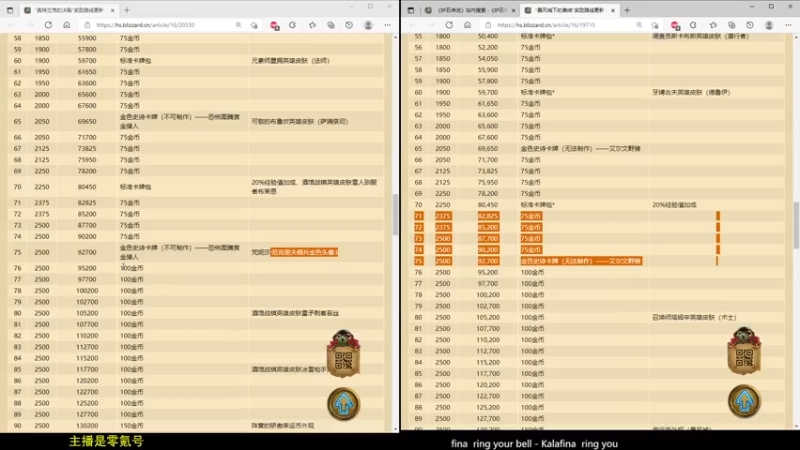Open tab actions menu in right browser window
The height and width of the screenshot is (450, 800).
point(411,10)
